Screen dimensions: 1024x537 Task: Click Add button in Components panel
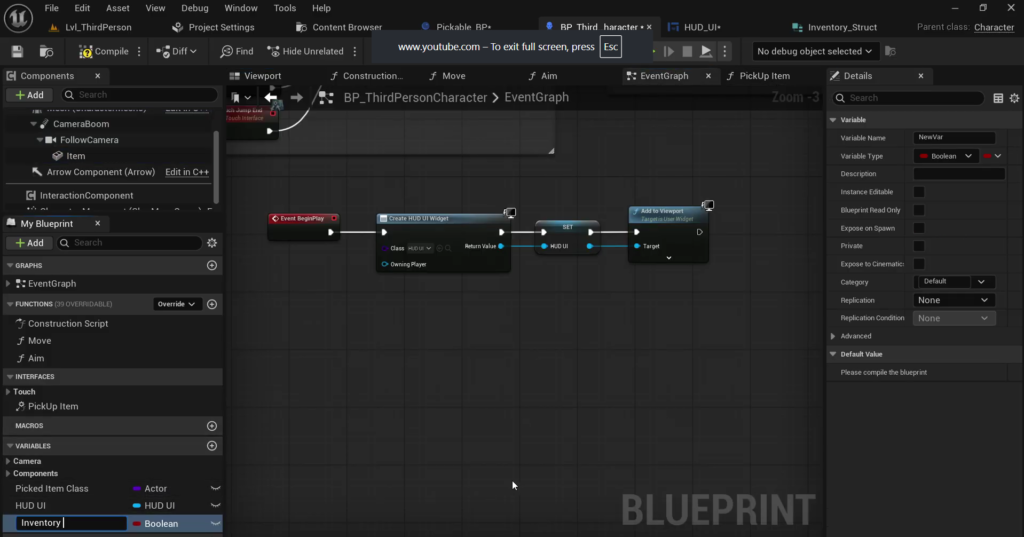29,95
